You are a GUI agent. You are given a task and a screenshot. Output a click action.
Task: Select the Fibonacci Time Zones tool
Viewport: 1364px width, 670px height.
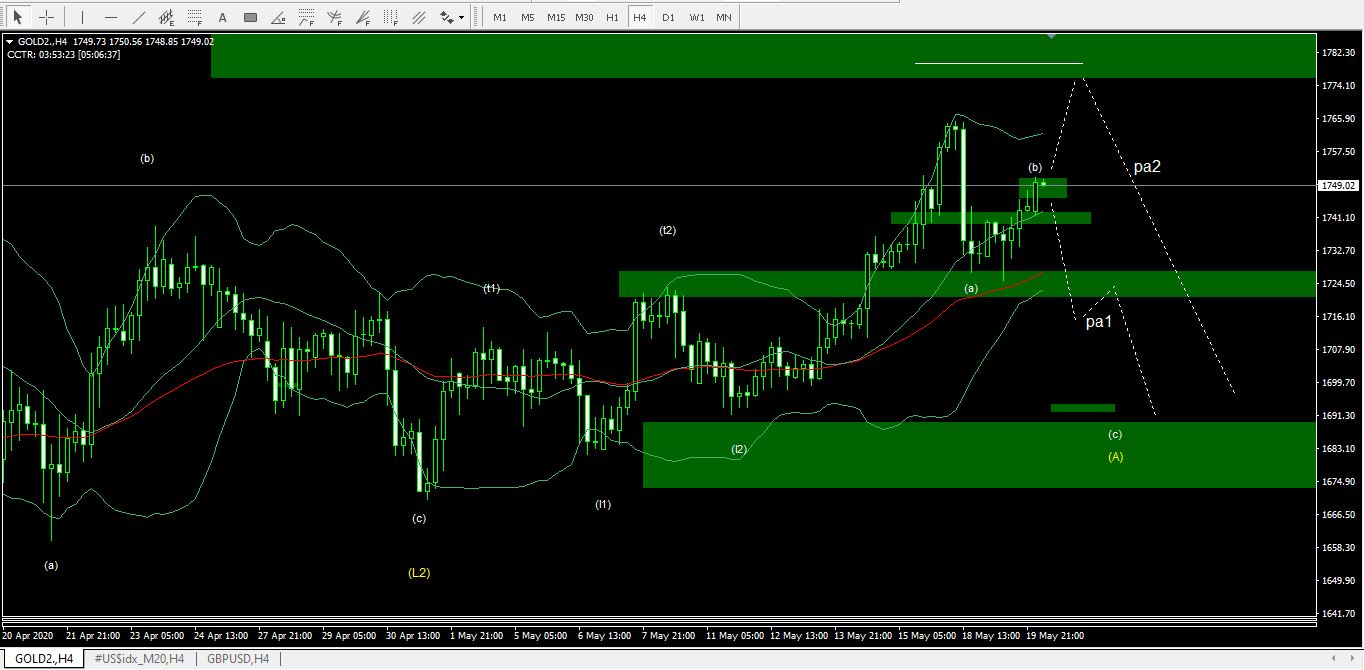[x=391, y=17]
